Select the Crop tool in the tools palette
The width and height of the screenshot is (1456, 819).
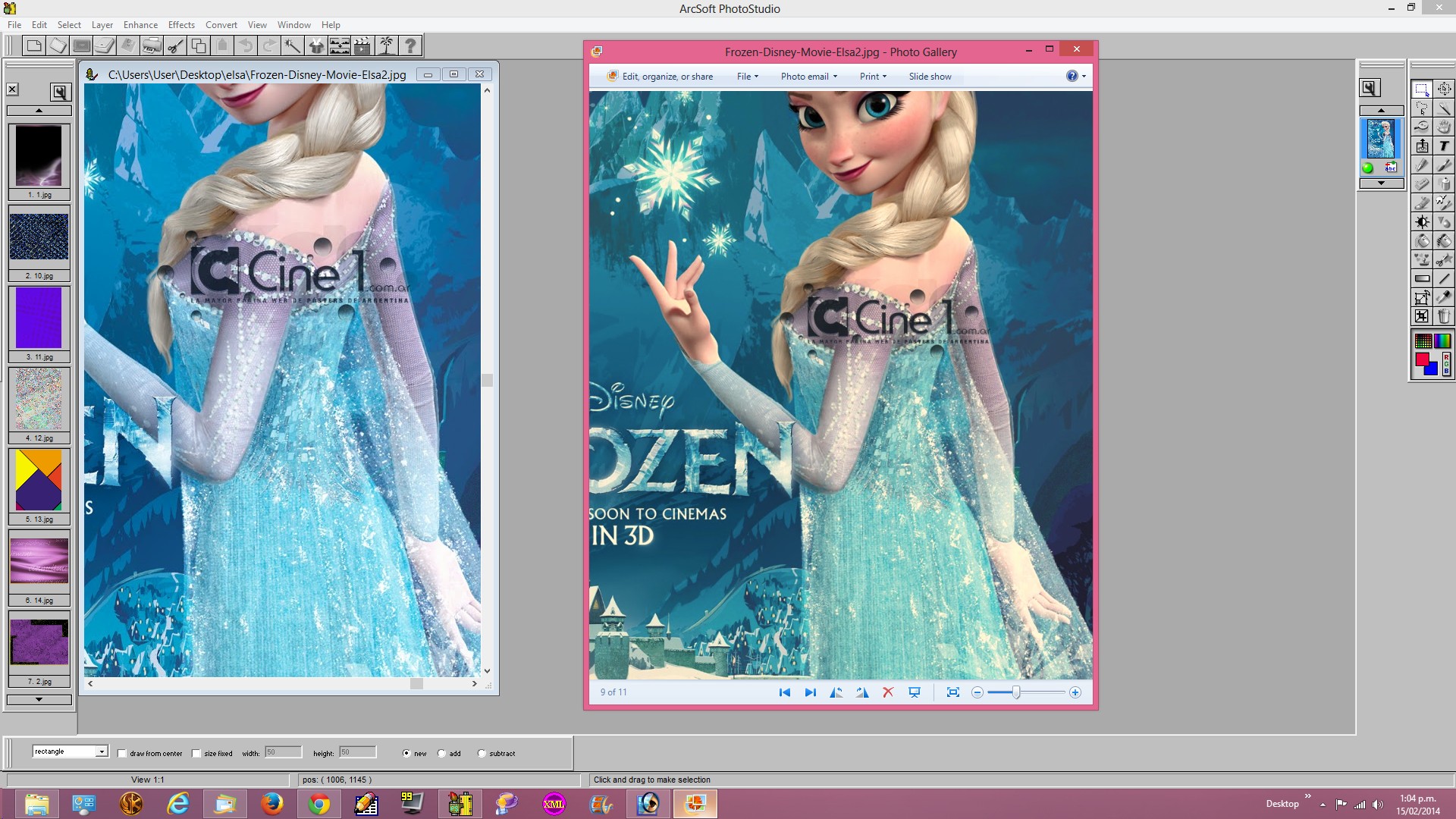click(x=1421, y=316)
